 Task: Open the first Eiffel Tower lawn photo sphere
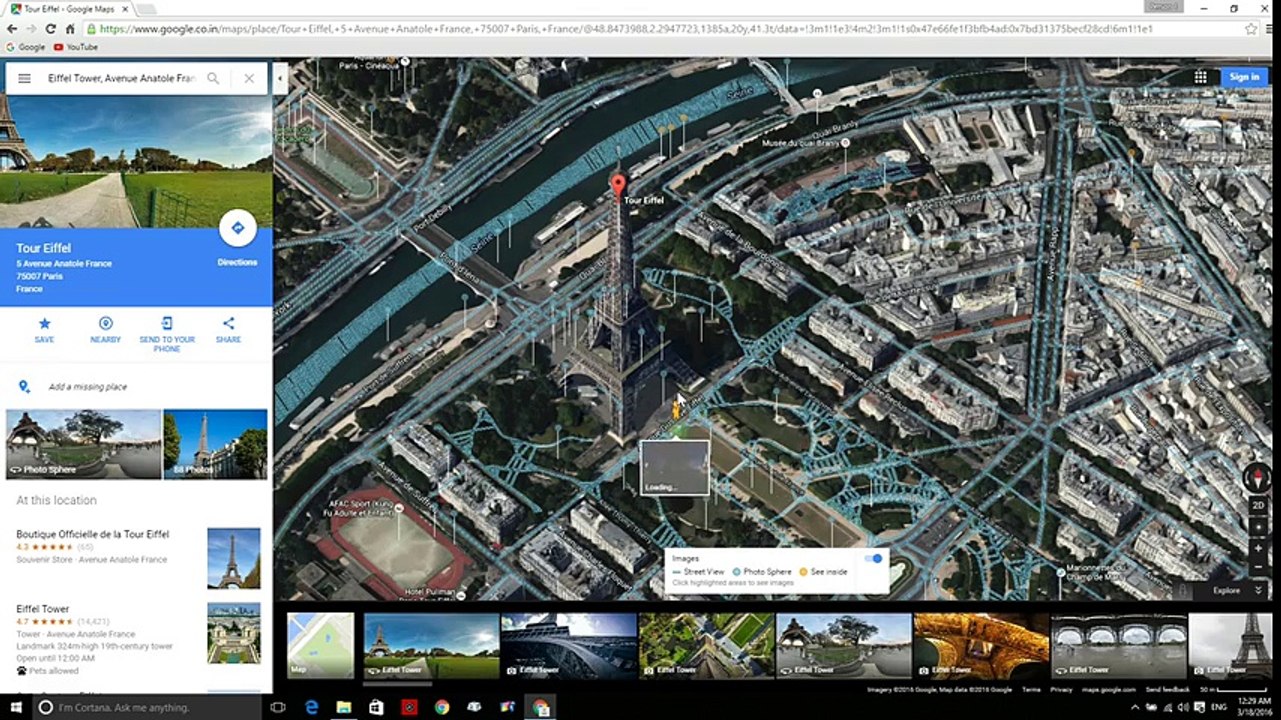[x=431, y=645]
